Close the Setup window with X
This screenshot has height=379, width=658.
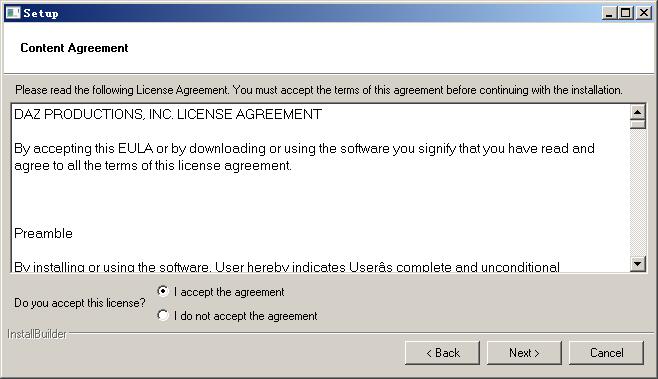point(644,13)
